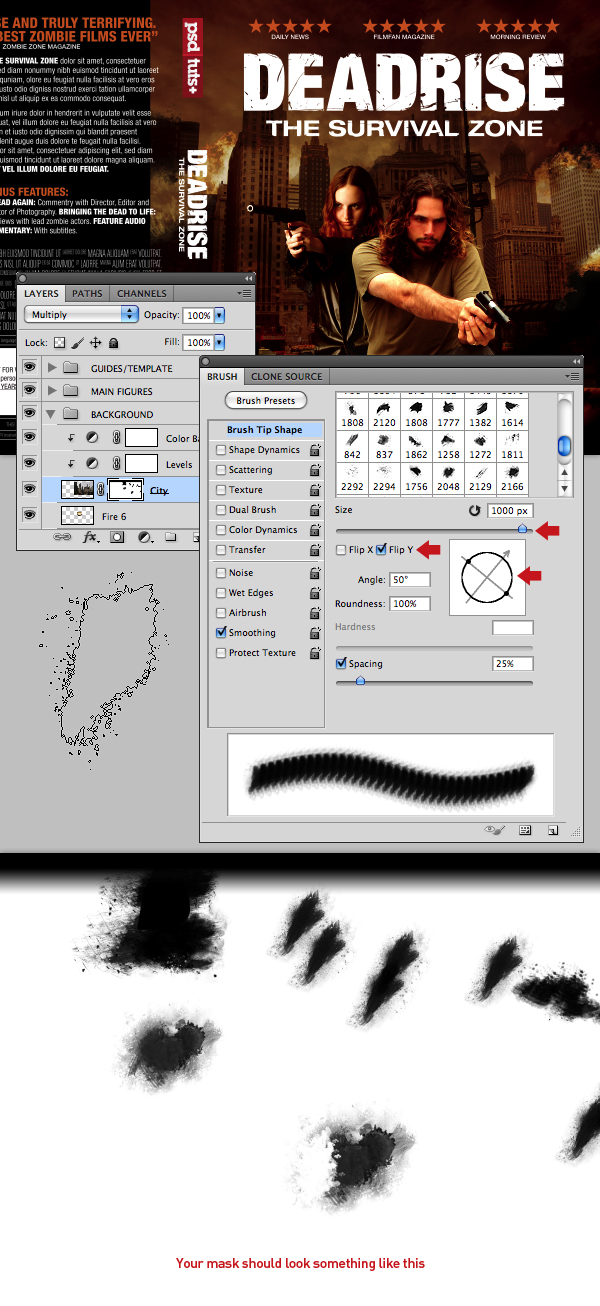
Task: Create new group with folder icon
Action: click(x=170, y=537)
